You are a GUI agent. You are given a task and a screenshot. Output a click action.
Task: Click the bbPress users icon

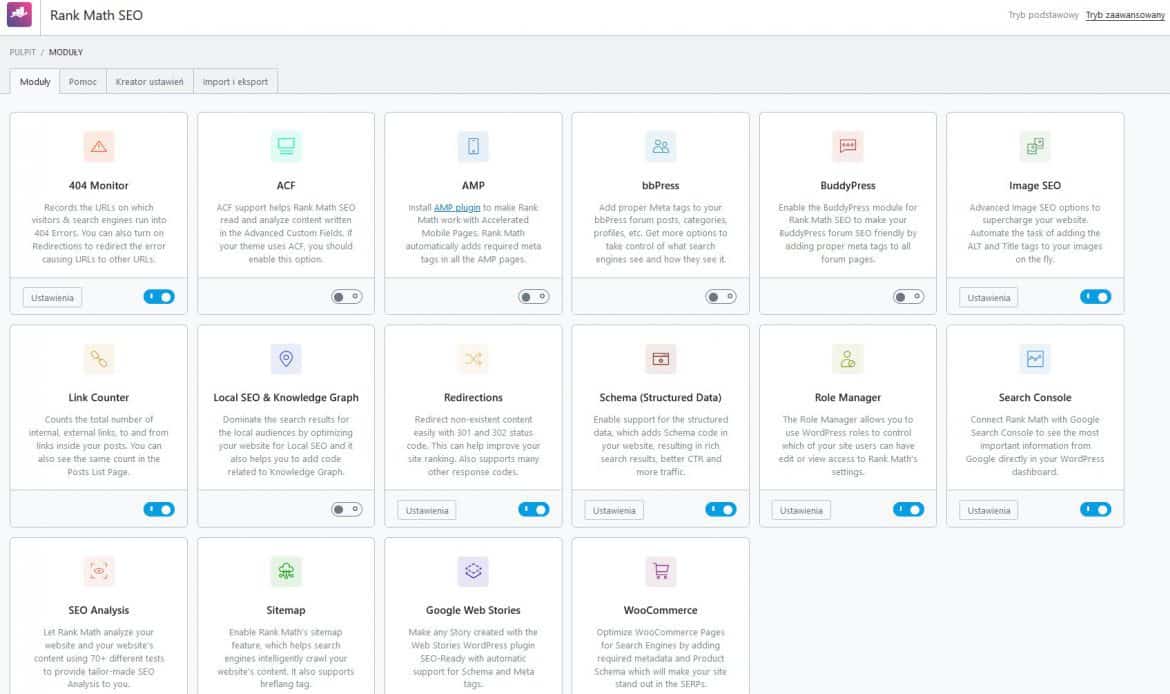[x=660, y=146]
